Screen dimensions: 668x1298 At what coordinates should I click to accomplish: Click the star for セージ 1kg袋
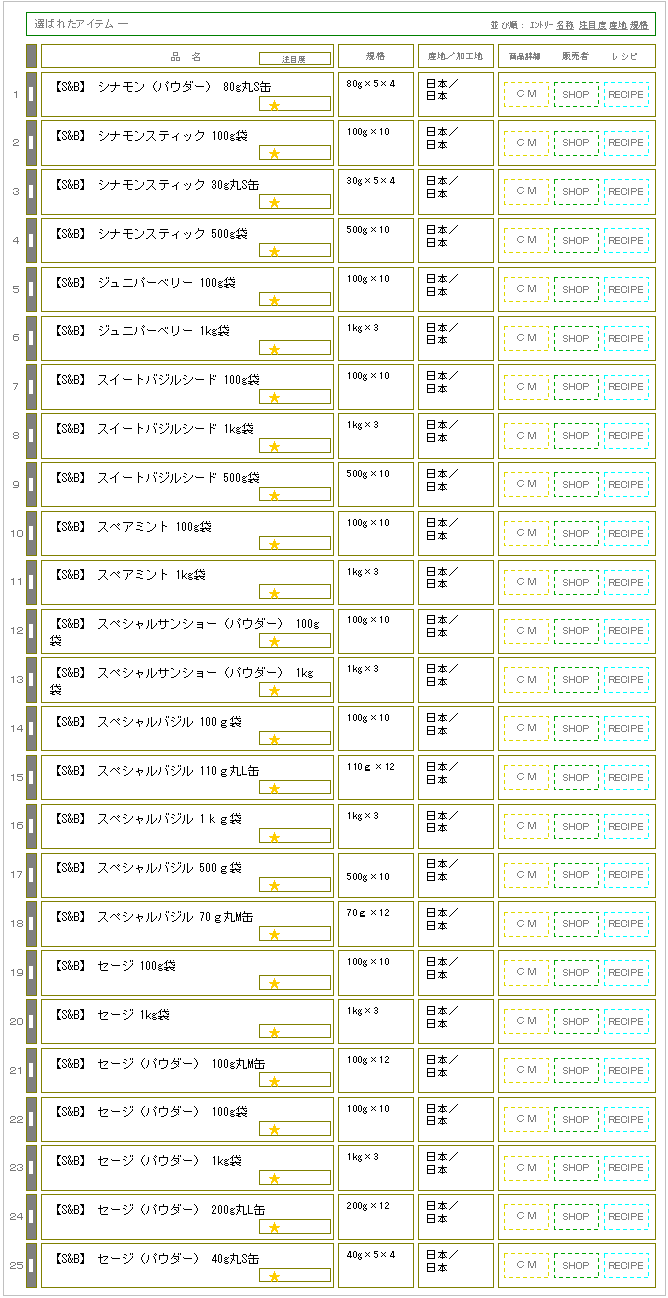(274, 1033)
